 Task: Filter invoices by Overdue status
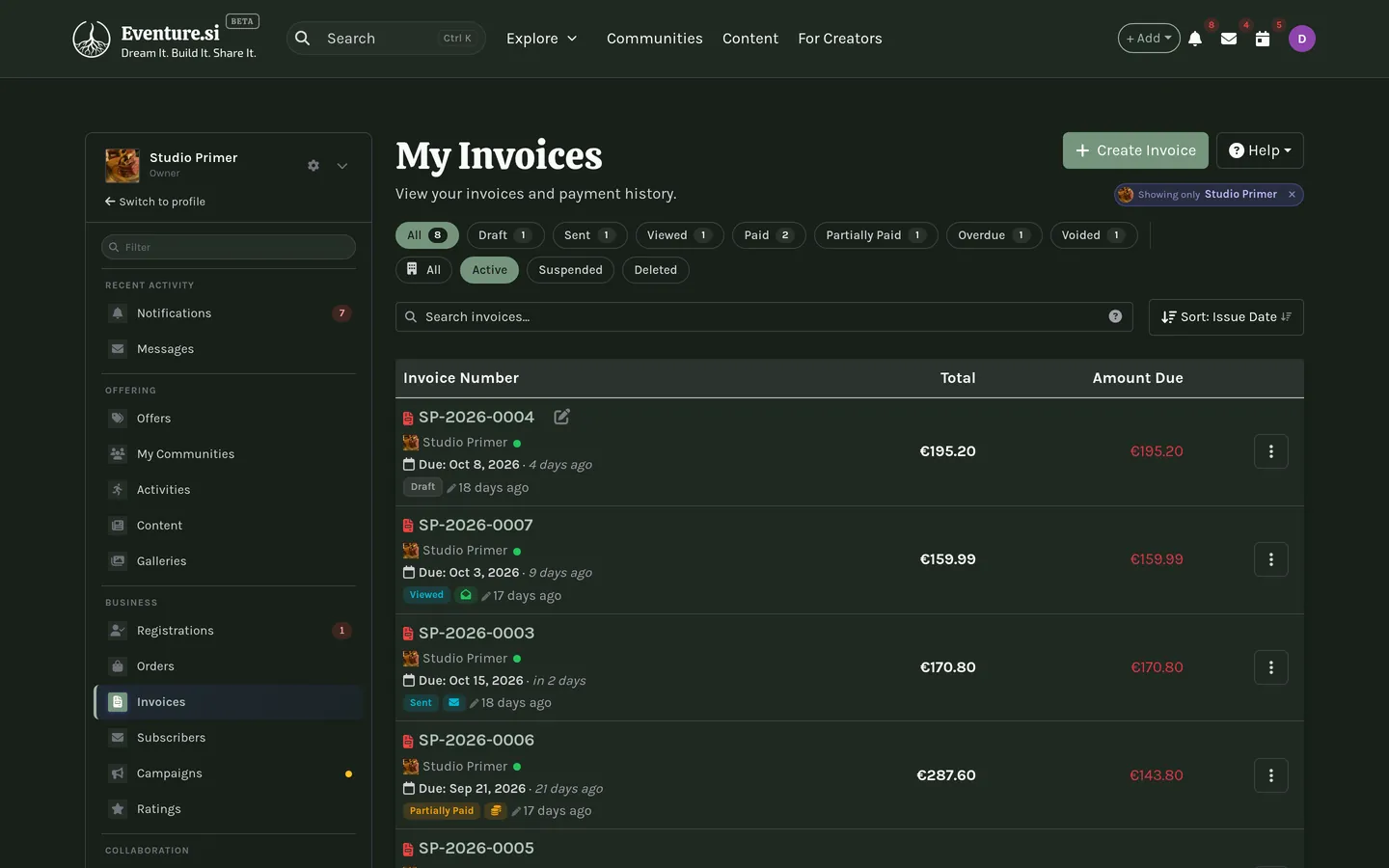click(x=994, y=235)
